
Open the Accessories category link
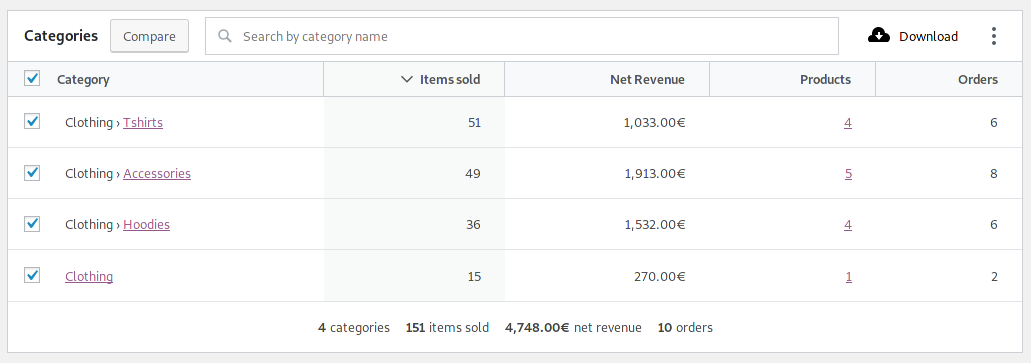click(157, 174)
